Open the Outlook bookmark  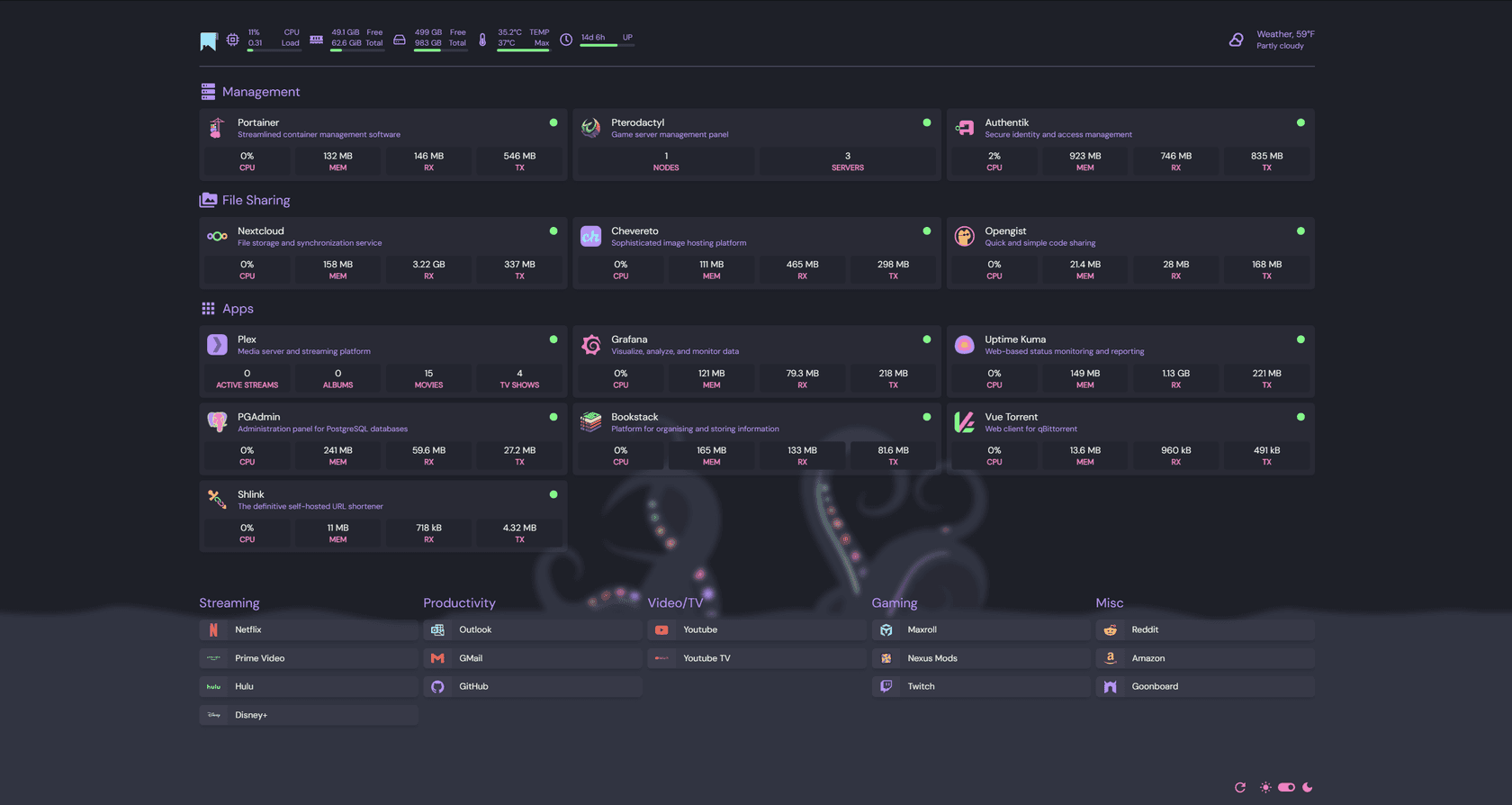(533, 630)
